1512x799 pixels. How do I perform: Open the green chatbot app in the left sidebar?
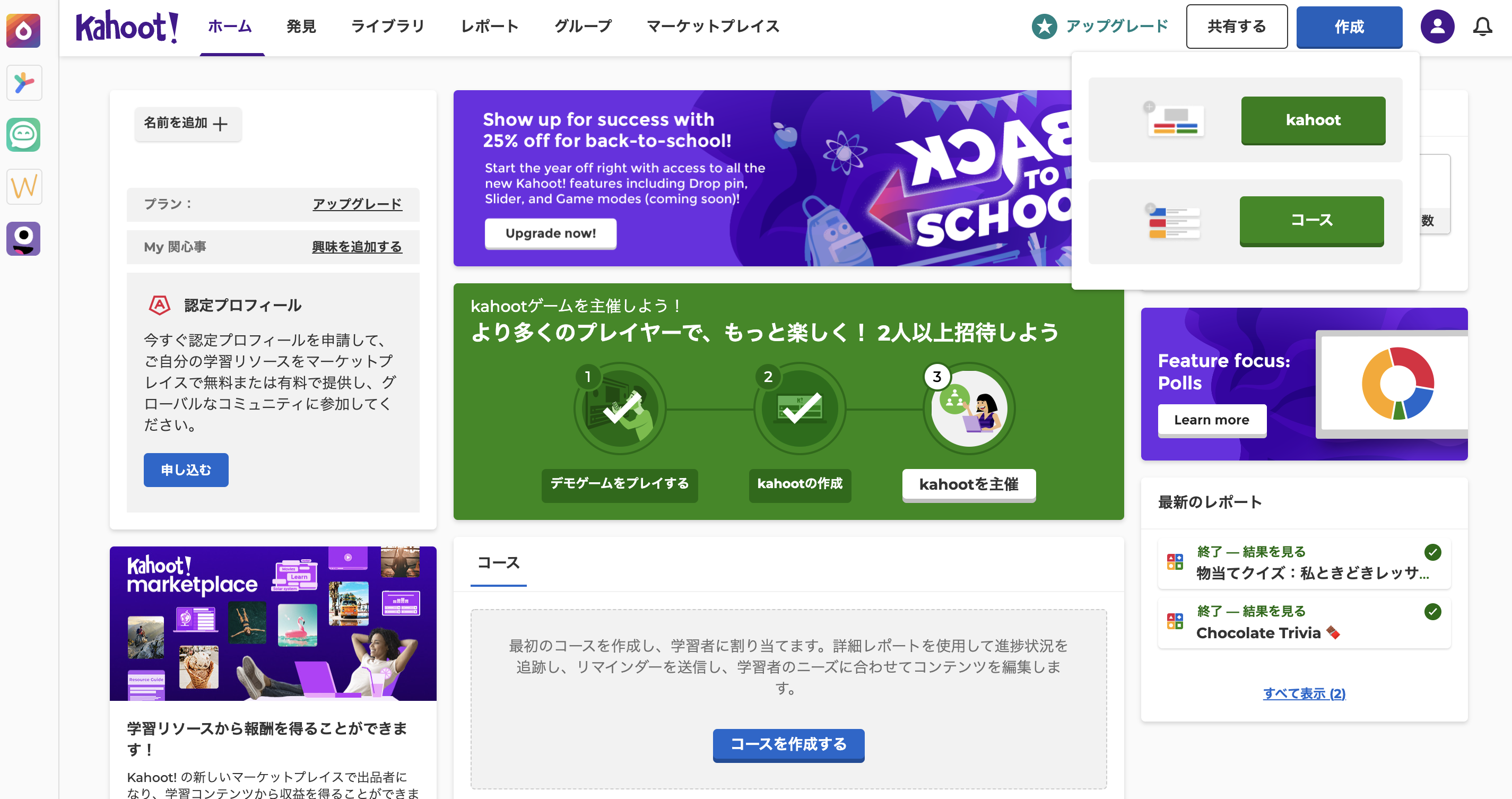coord(23,134)
